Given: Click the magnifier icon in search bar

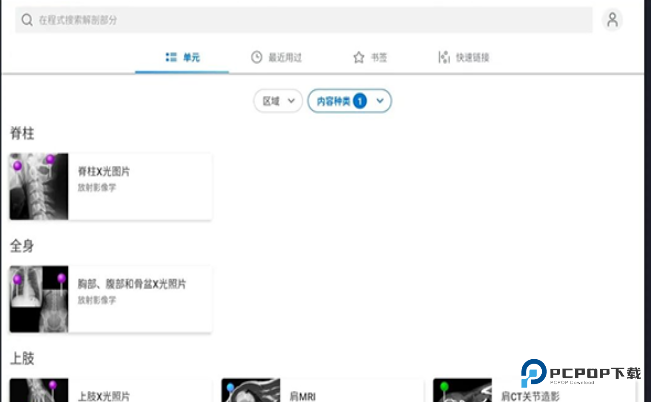Looking at the screenshot, I should pos(27,20).
